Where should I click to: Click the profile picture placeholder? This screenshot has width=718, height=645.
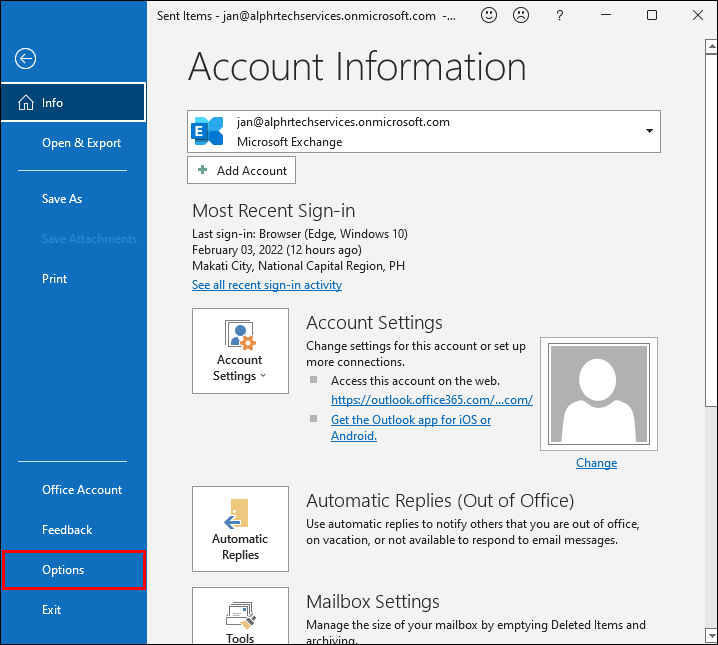tap(596, 393)
